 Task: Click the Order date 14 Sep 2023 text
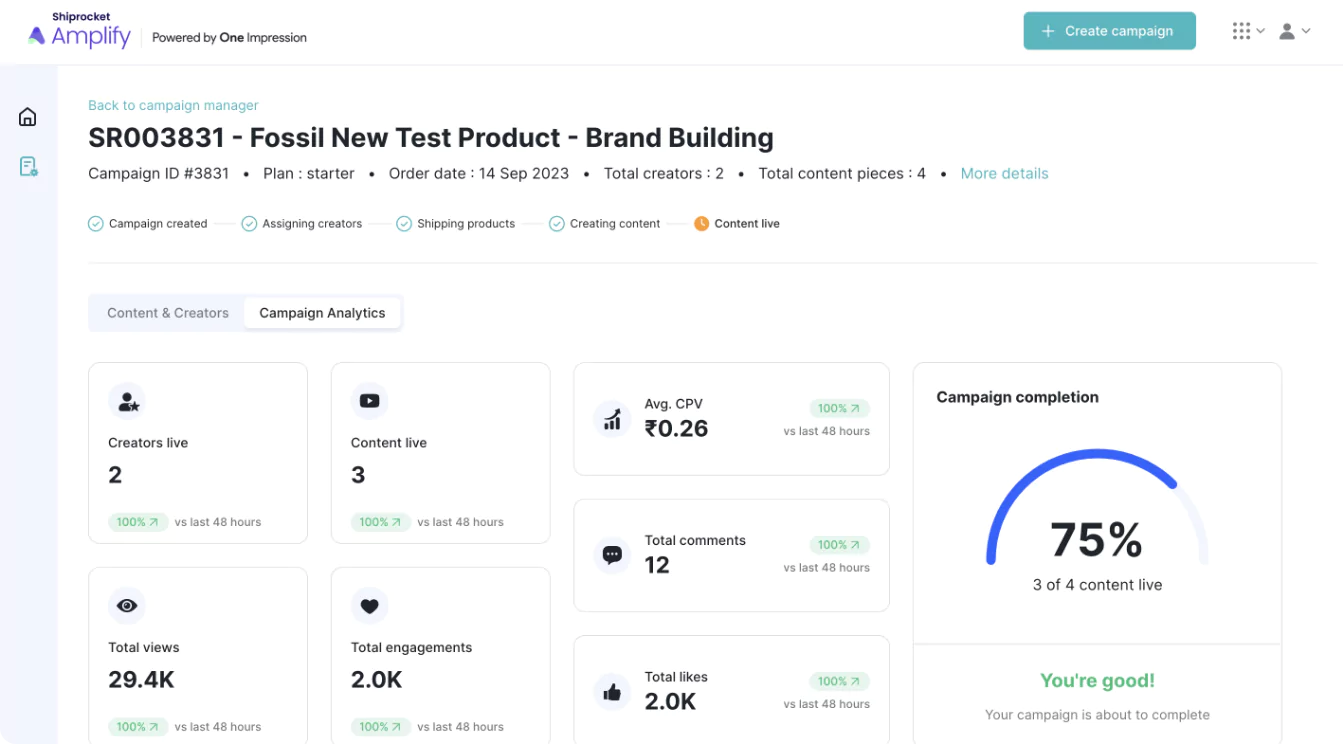(479, 173)
